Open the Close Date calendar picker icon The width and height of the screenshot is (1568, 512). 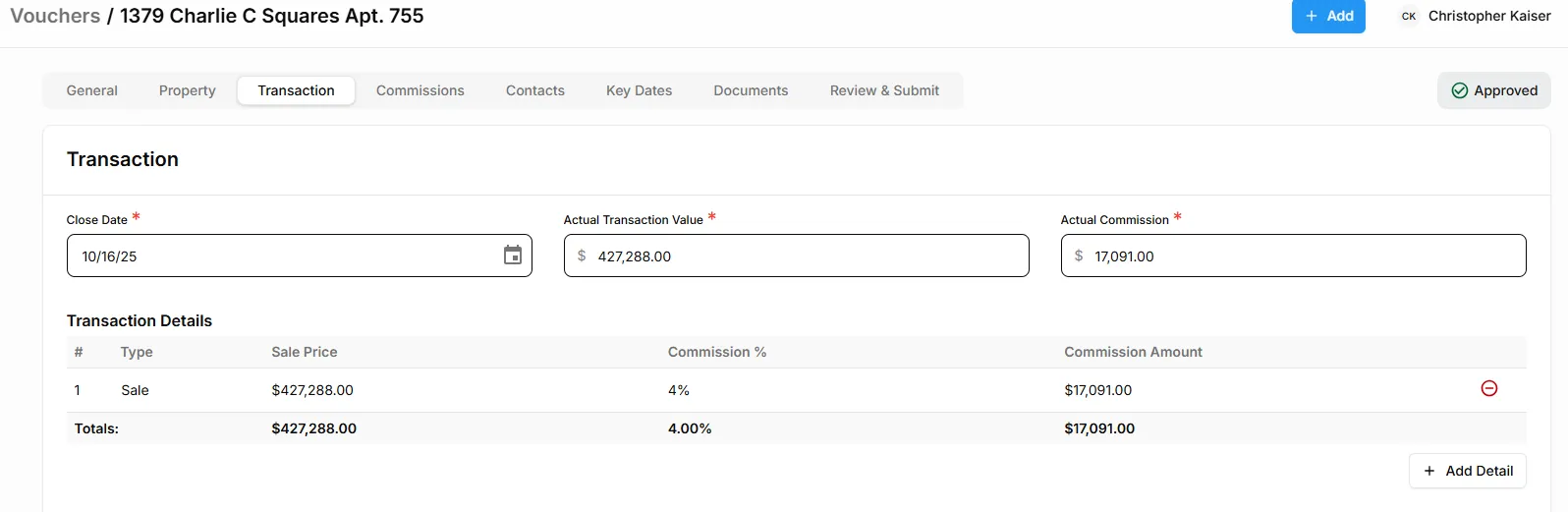(x=513, y=256)
